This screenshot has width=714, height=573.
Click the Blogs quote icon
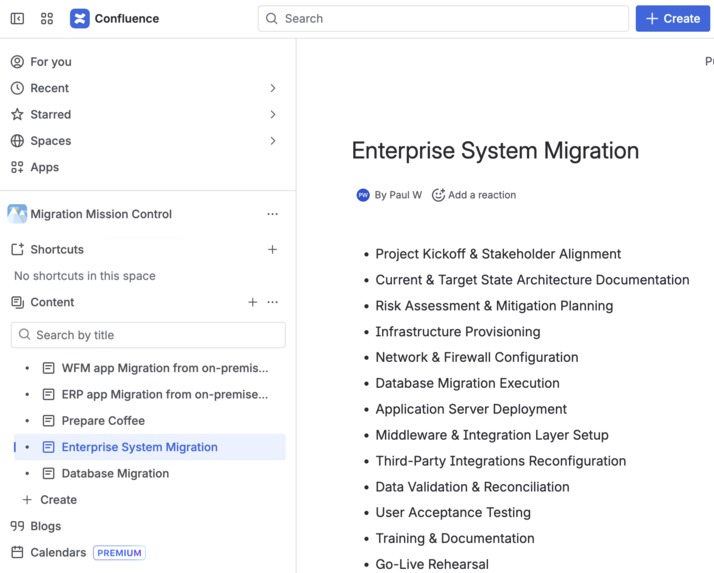pyautogui.click(x=17, y=527)
